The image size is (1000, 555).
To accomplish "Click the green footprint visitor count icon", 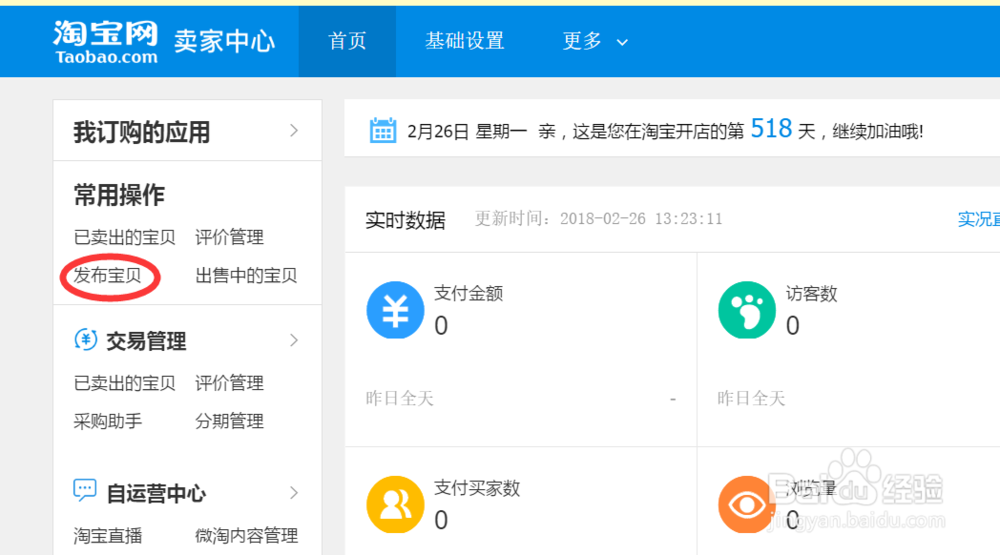I will (746, 310).
